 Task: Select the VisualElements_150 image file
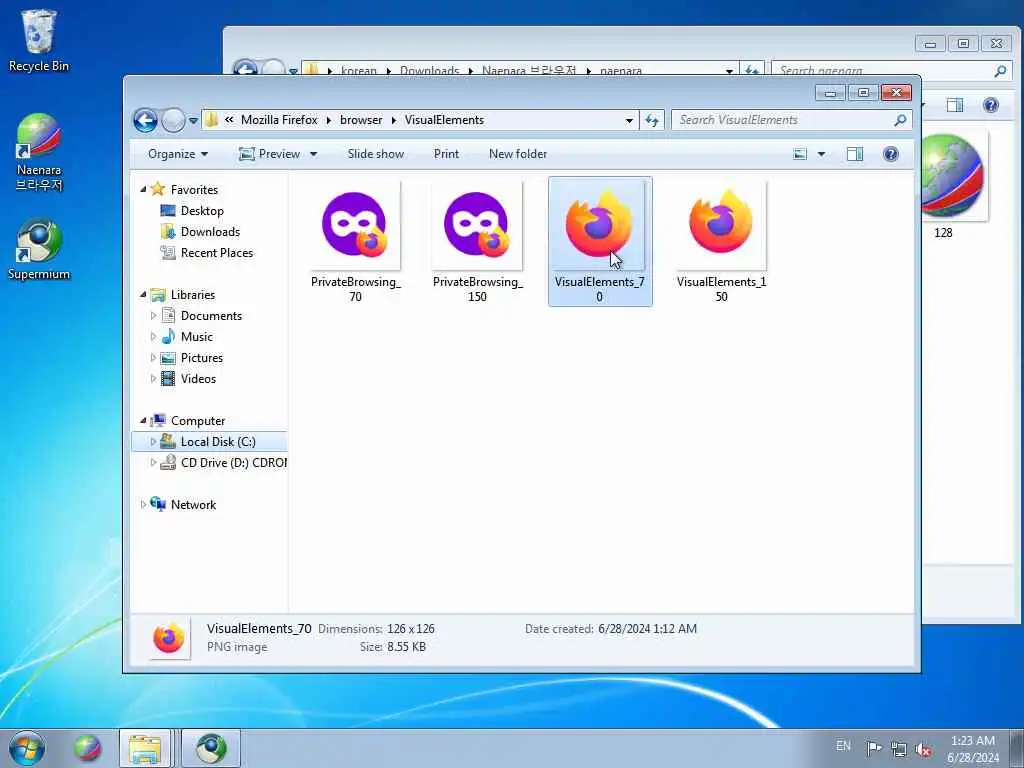[x=722, y=242]
